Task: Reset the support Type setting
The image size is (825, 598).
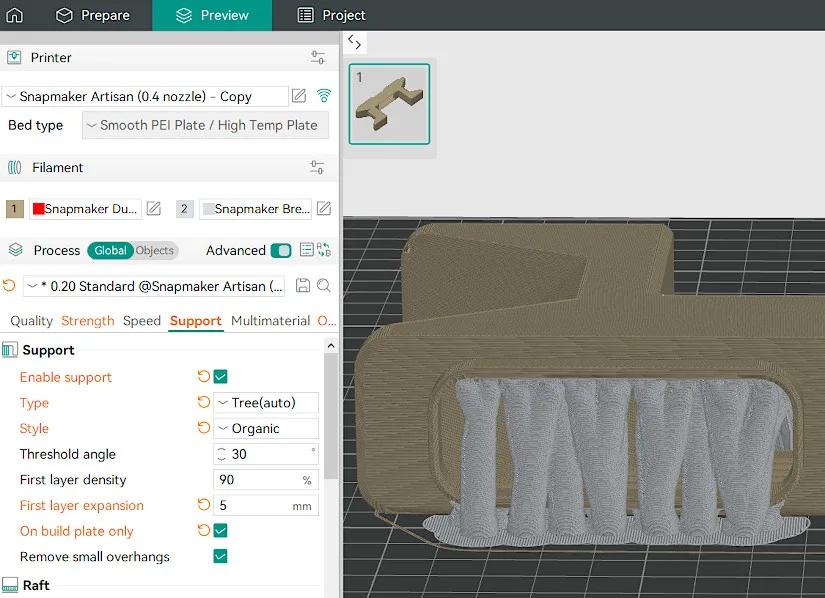Action: (x=204, y=402)
